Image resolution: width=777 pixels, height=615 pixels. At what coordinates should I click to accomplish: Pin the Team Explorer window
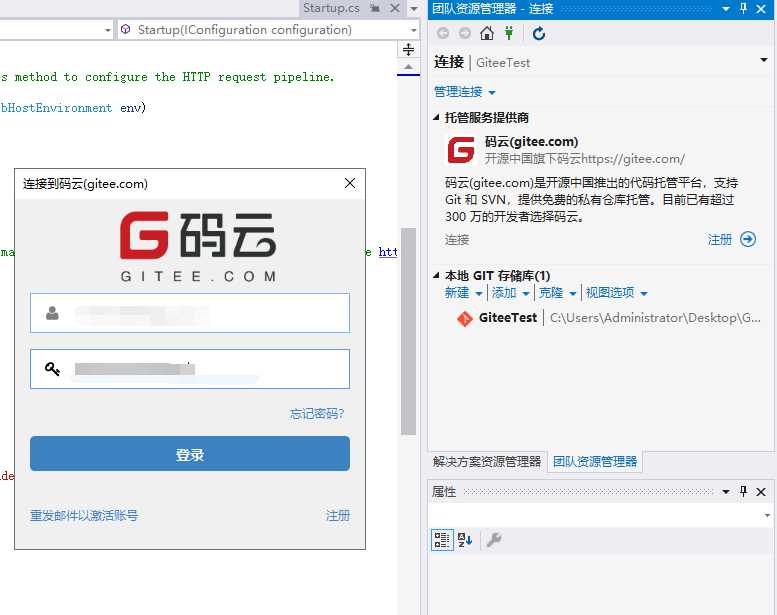[743, 8]
